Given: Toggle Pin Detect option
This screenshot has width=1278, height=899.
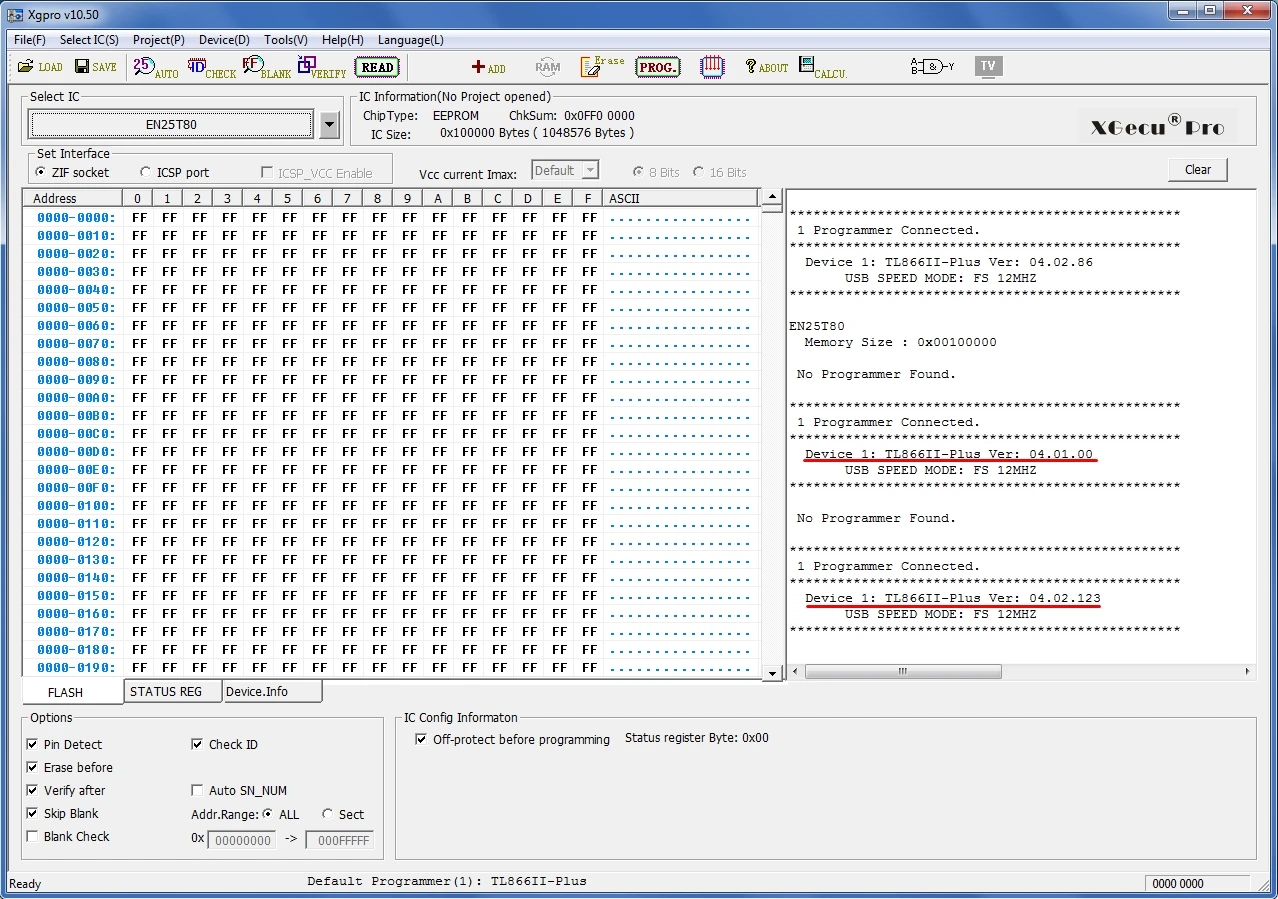Looking at the screenshot, I should (64, 744).
